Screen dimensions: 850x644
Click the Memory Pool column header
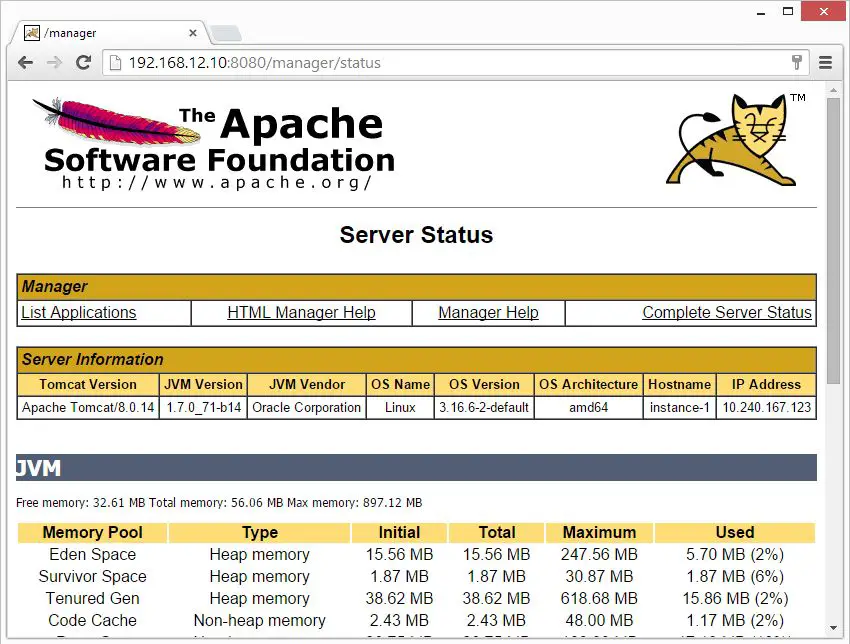pos(92,532)
